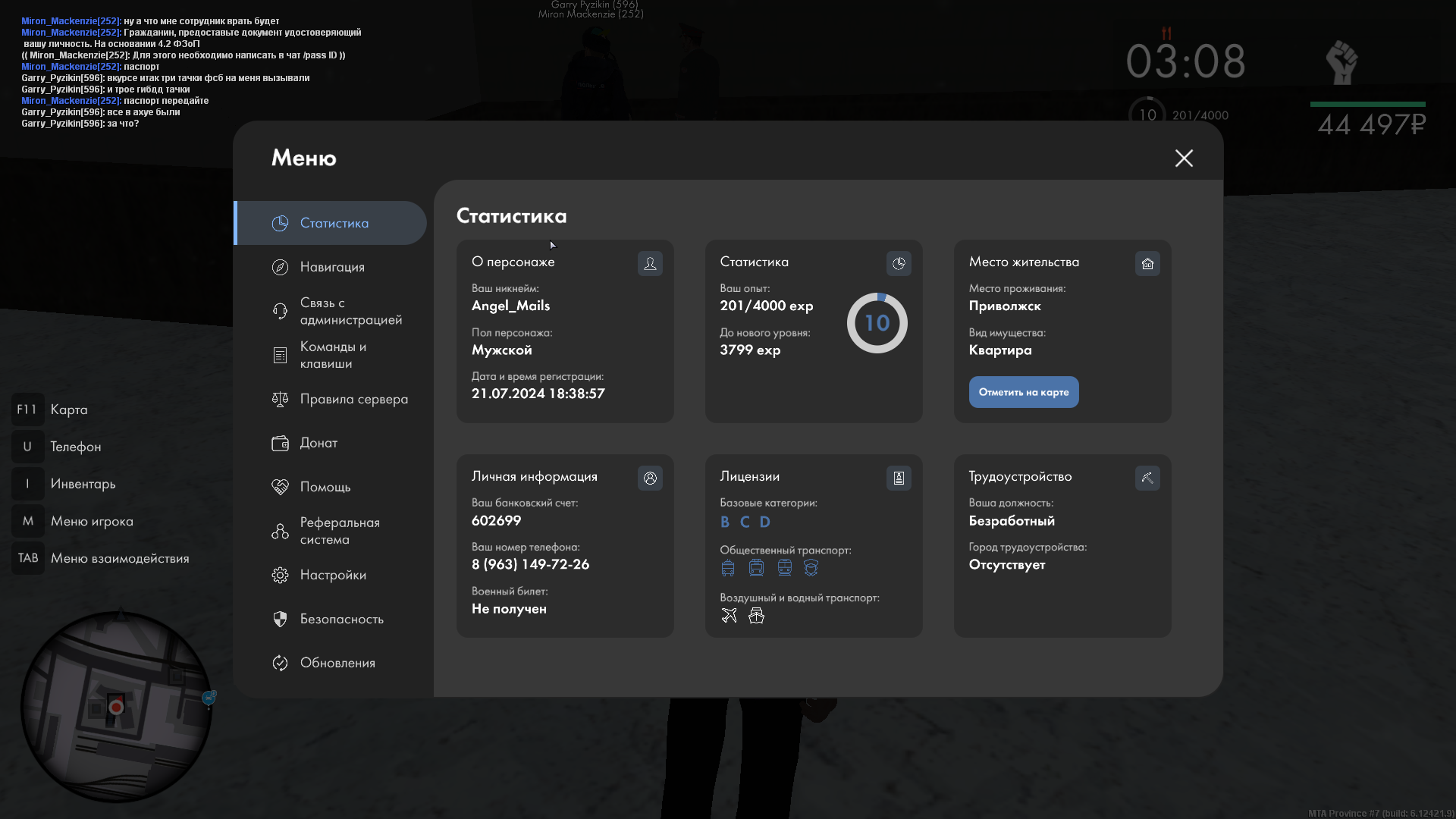
Task: Click the profile icon in О персонаже card
Action: (x=650, y=263)
